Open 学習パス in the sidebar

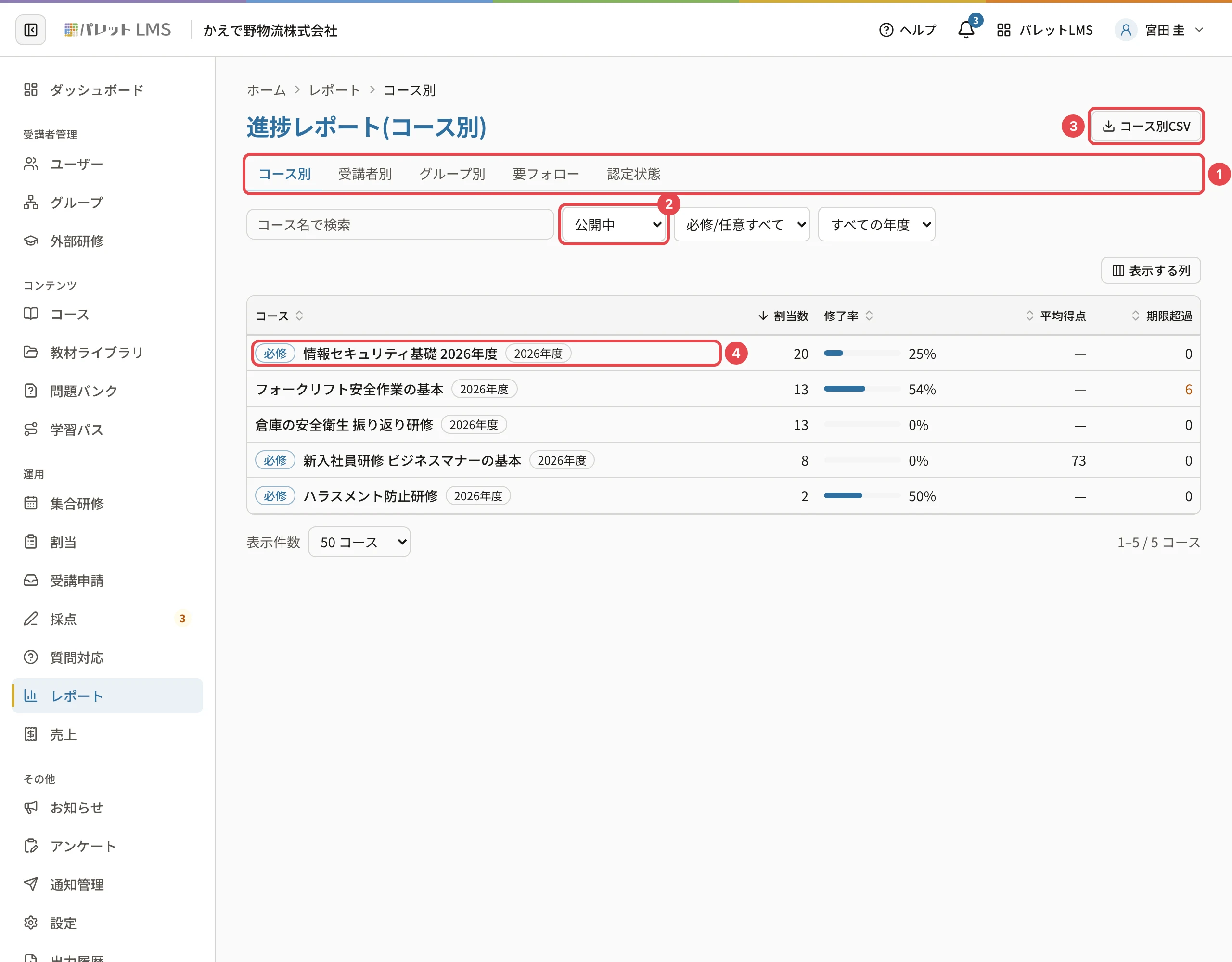tap(107, 429)
